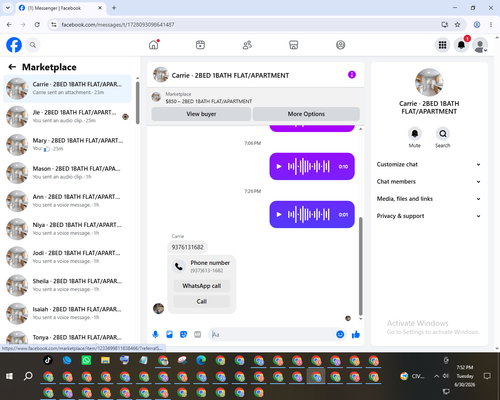The height and width of the screenshot is (400, 500).
Task: Open the Facebook menu grid icon
Action: point(442,45)
